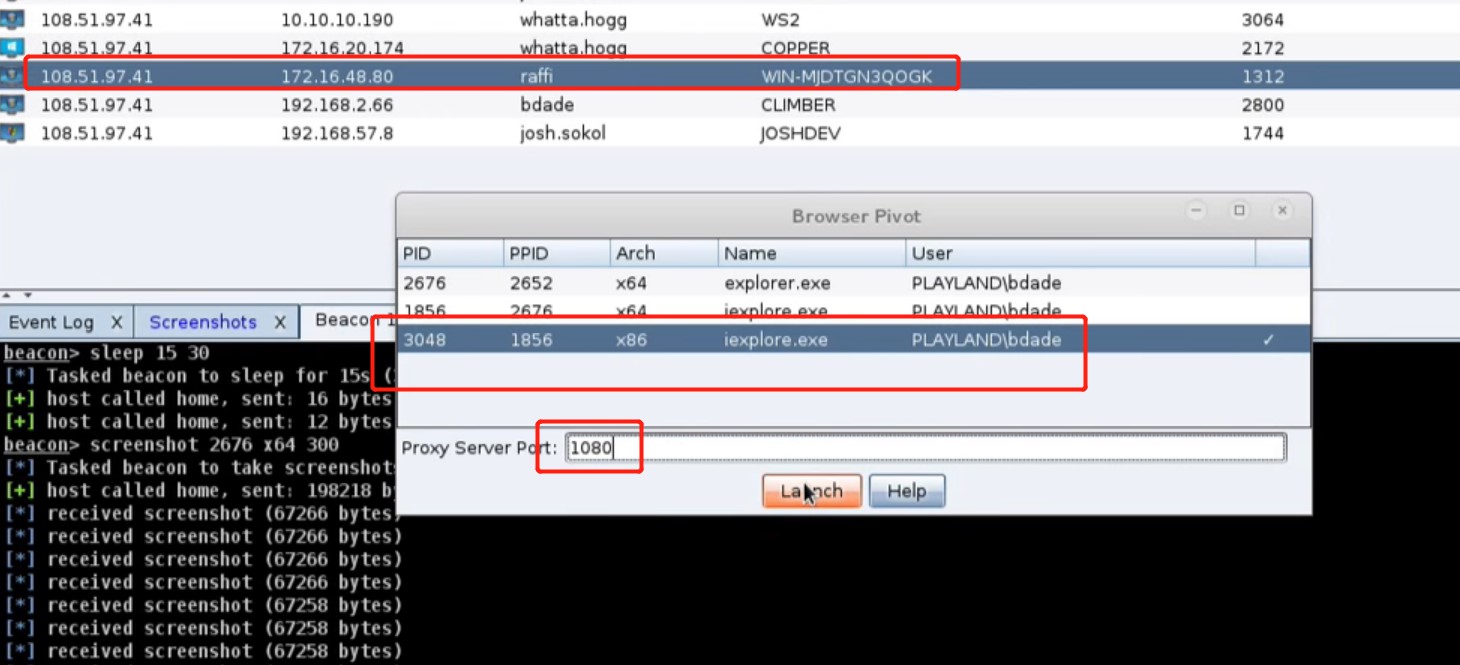Screen dimensions: 1460x665
Task: Click computer name JOSHDEV
Action: 801,132
